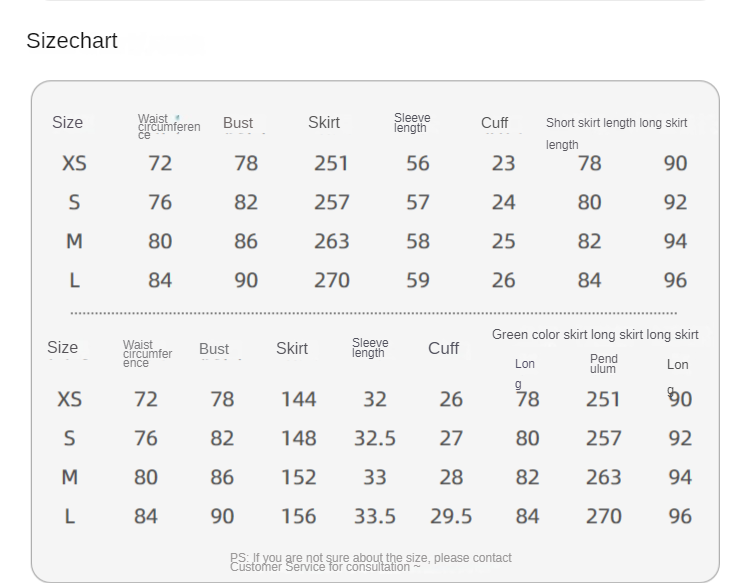Click skirt value 148
Image resolution: width=750 pixels, height=583 pixels.
[298, 438]
